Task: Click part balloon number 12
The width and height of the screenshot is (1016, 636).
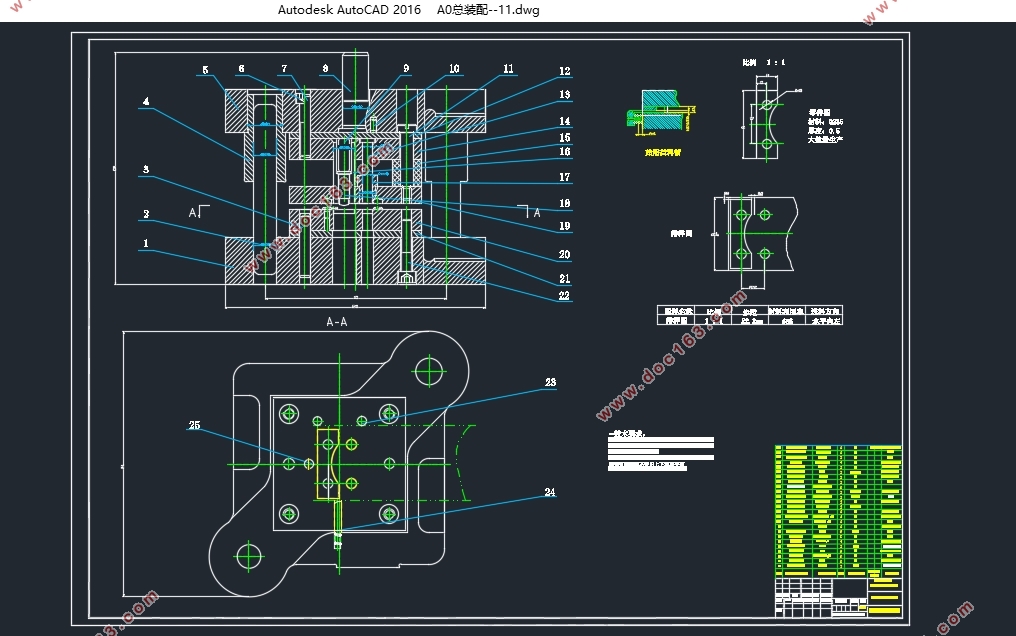Action: [564, 71]
